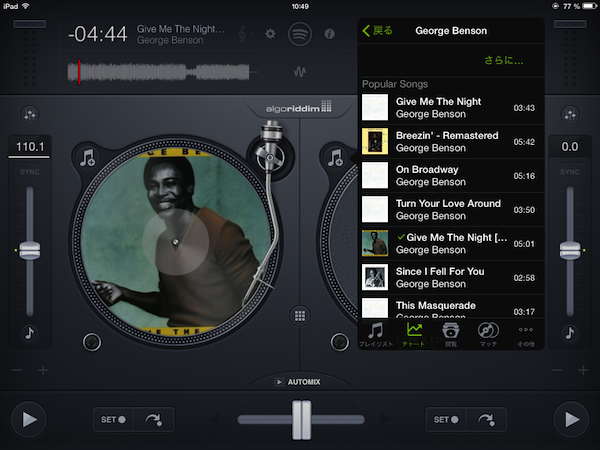600x450 pixels.
Task: Open the Match tab
Action: coord(488,334)
